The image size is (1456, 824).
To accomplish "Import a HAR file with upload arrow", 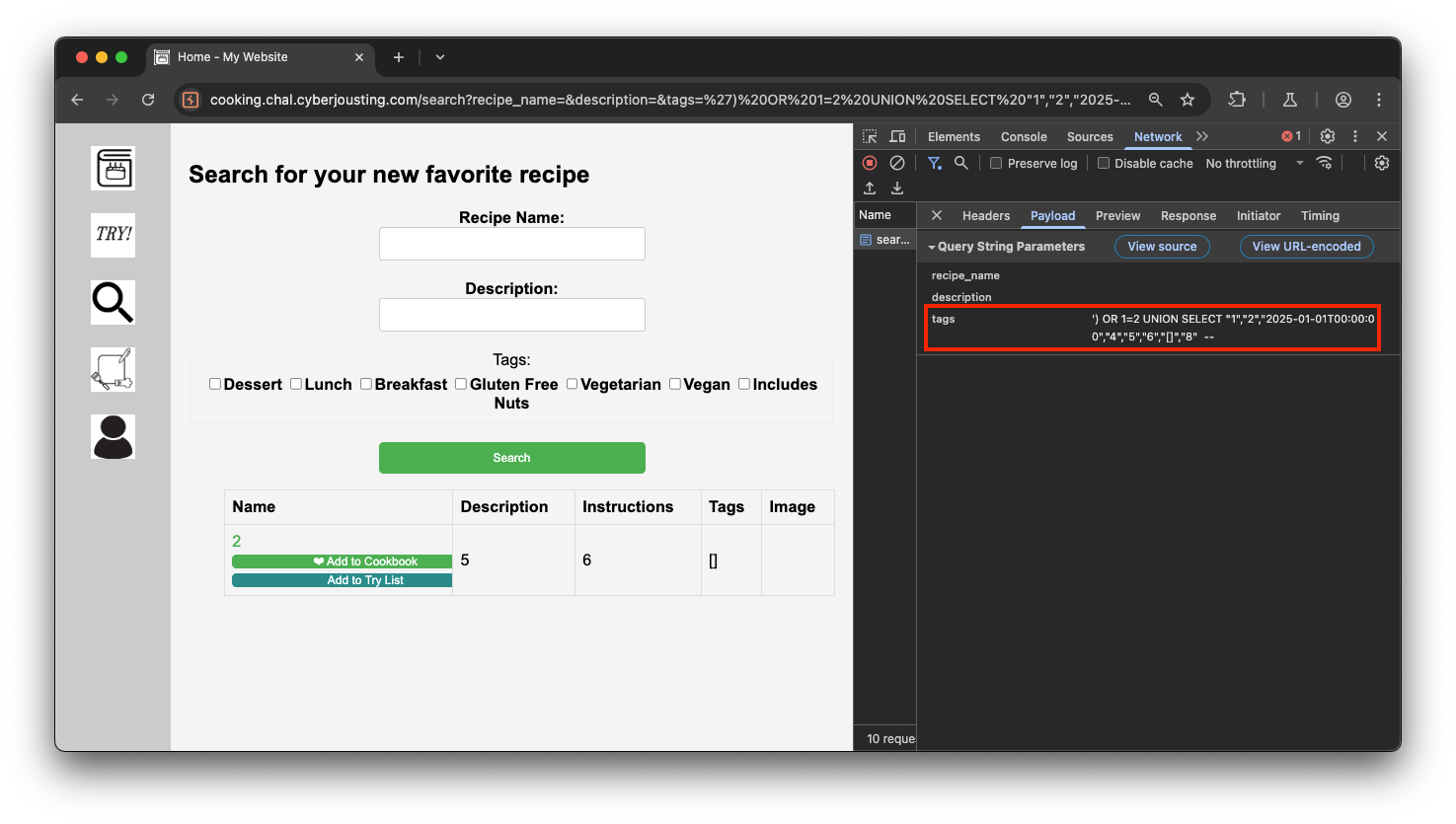I will click(870, 187).
